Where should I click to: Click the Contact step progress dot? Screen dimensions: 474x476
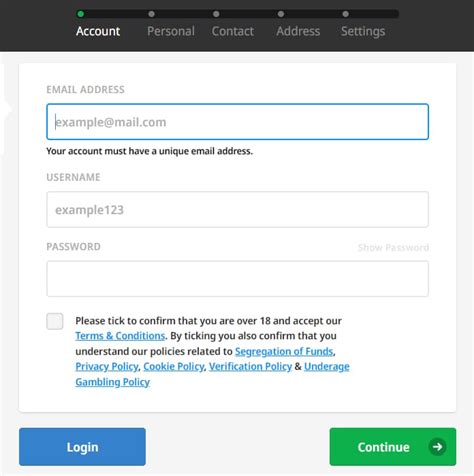pyautogui.click(x=216, y=14)
